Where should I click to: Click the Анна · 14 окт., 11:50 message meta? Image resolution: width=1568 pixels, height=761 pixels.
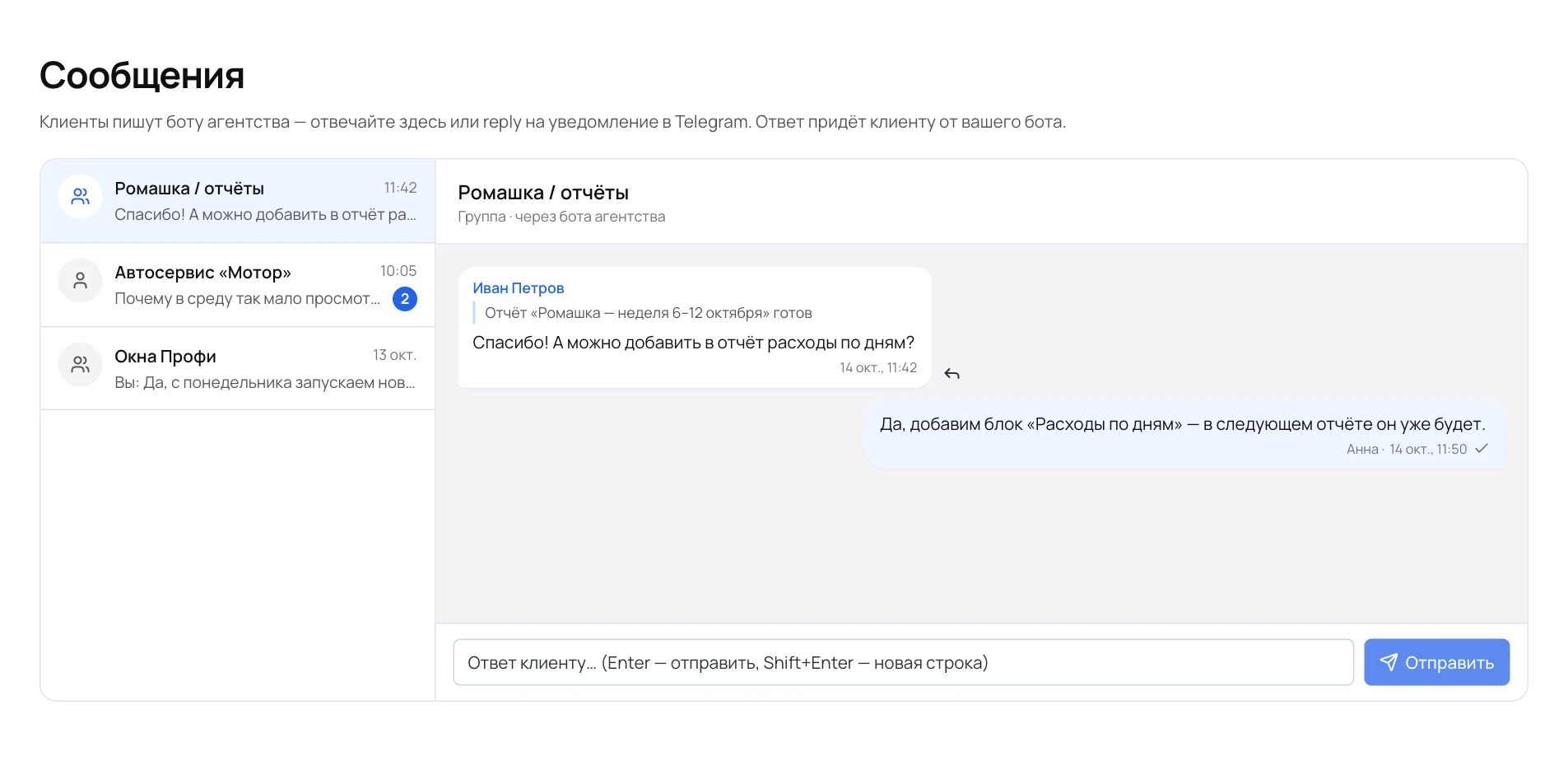tap(1407, 449)
